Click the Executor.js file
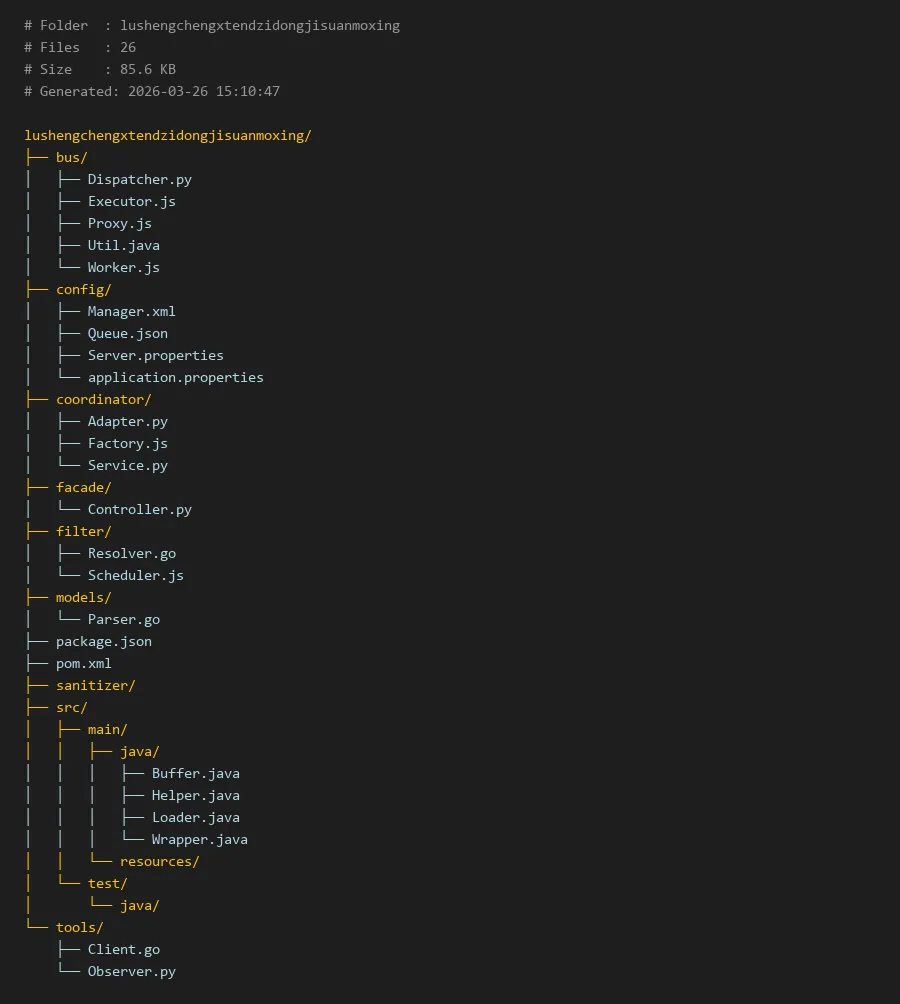Image resolution: width=900 pixels, height=1004 pixels. [131, 201]
